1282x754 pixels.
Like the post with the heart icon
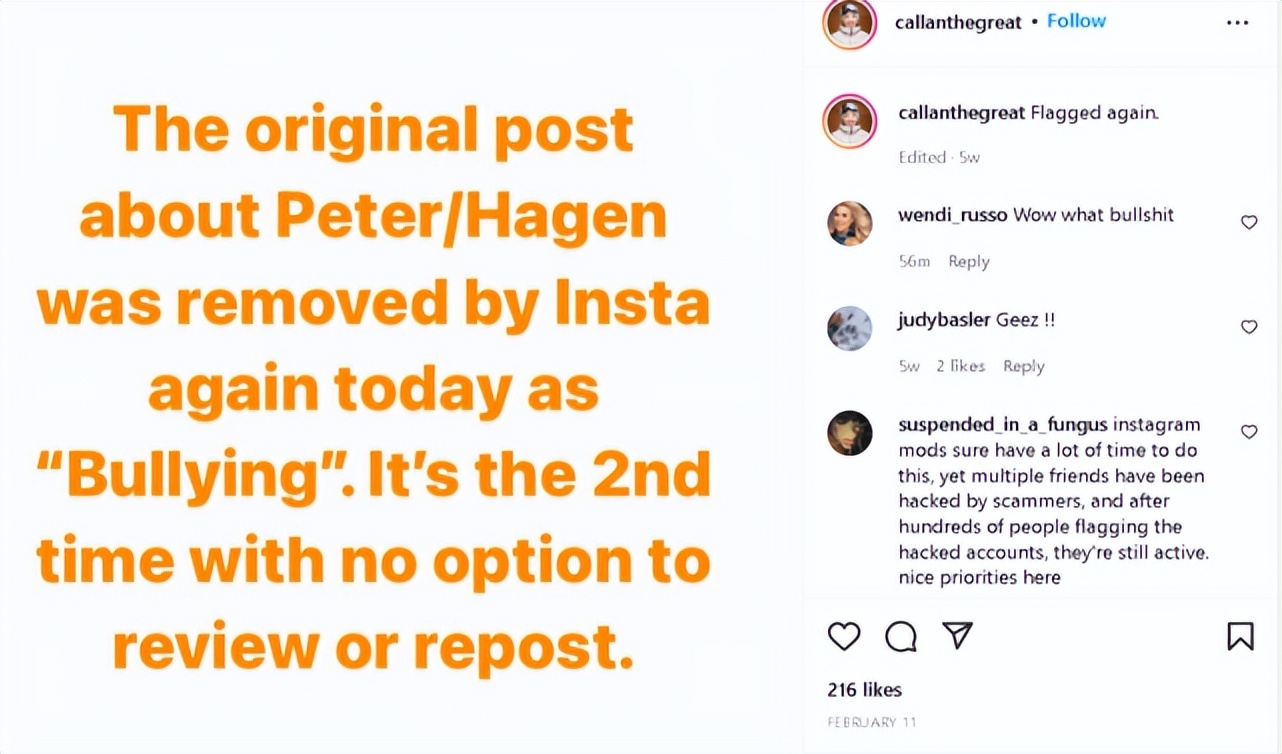pyautogui.click(x=844, y=636)
